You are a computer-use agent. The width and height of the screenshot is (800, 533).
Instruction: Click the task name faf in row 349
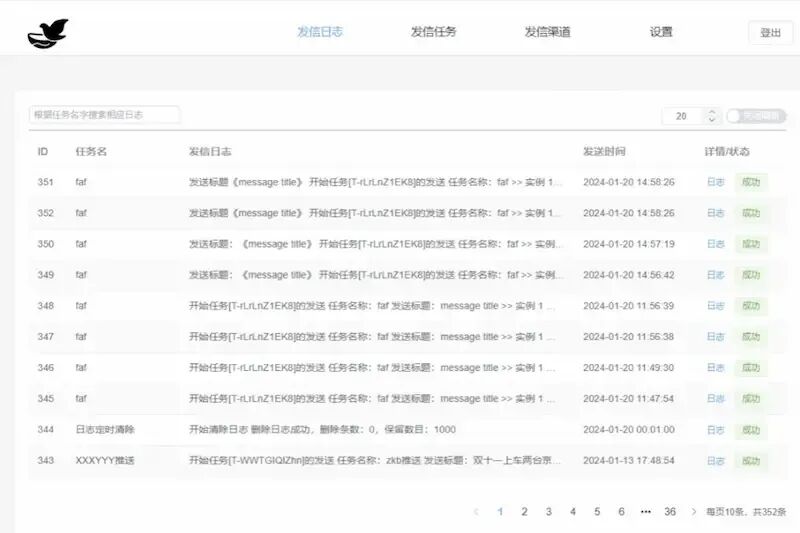81,275
